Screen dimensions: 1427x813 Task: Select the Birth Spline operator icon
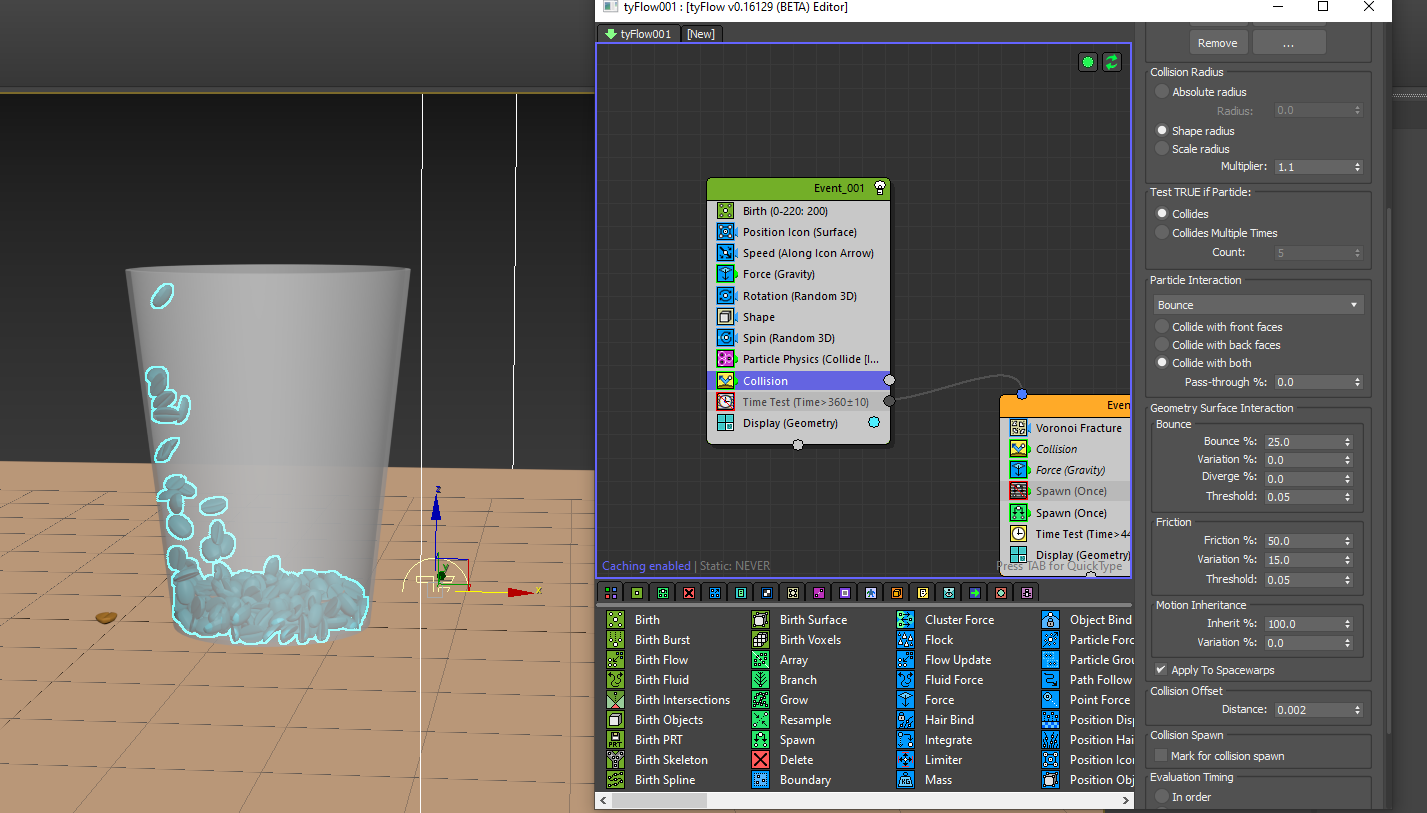click(x=616, y=780)
